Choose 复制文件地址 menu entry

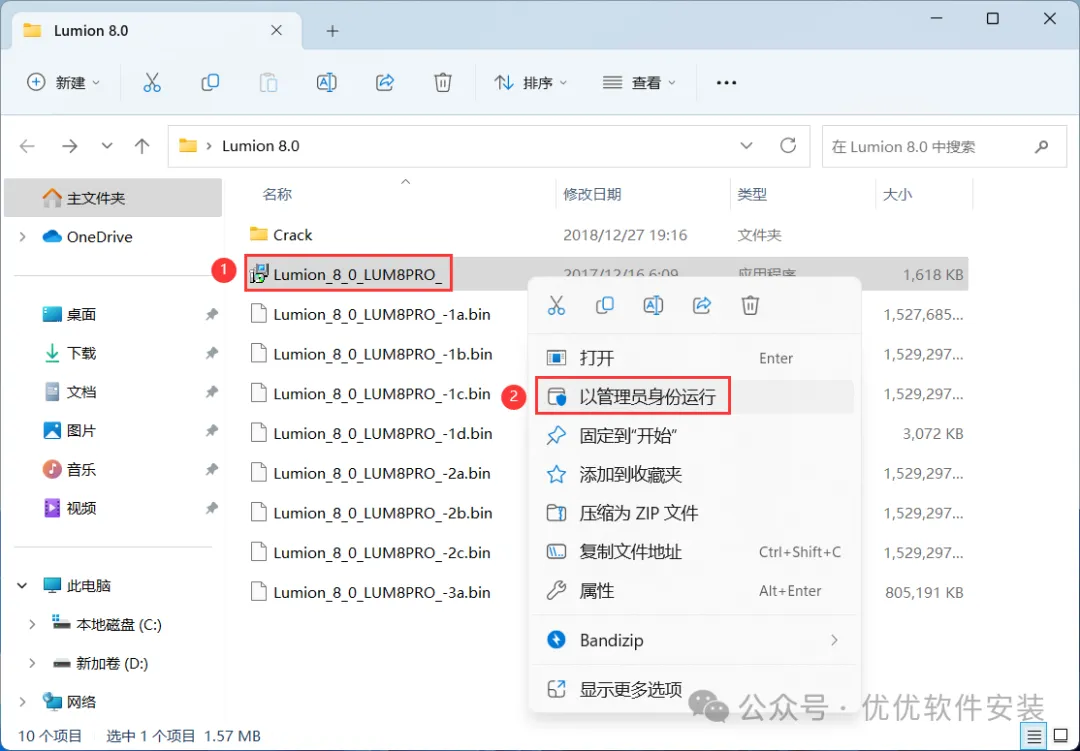pos(694,552)
